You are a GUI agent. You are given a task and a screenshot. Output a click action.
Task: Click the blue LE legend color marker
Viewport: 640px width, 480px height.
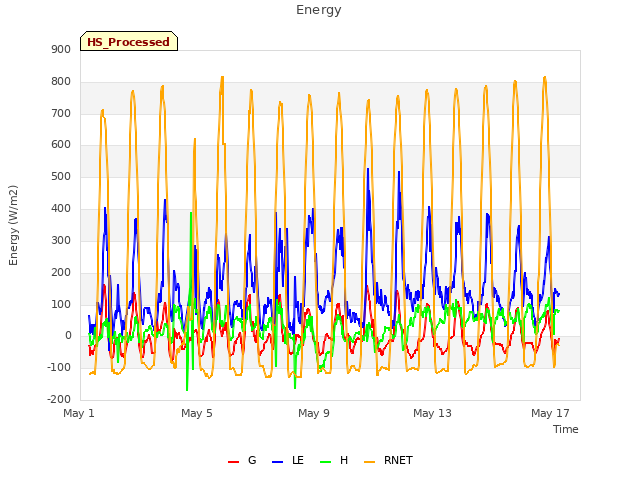tap(277, 462)
